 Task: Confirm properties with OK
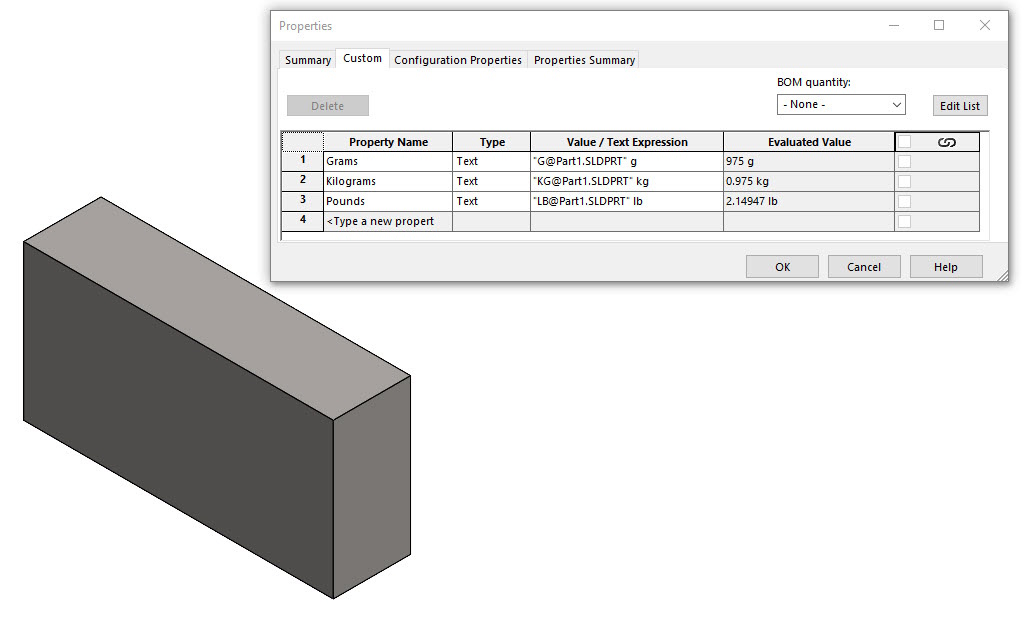(x=781, y=266)
